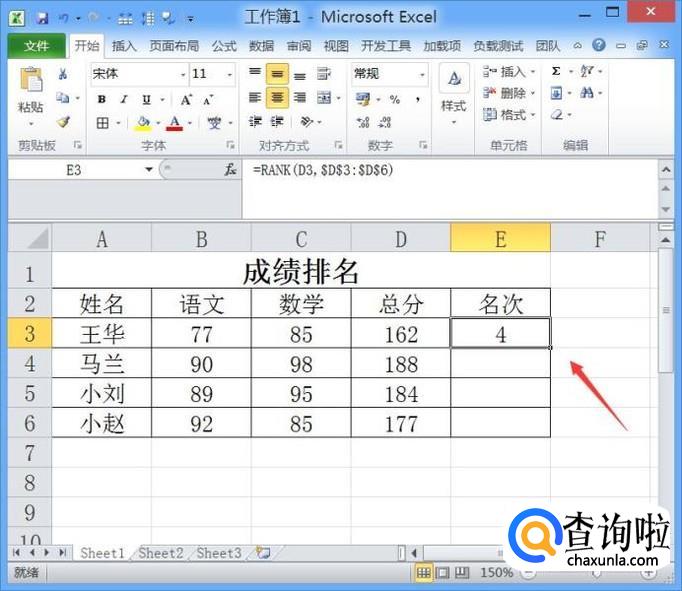682x591 pixels.
Task: Click Merge and Center icon
Action: (324, 97)
